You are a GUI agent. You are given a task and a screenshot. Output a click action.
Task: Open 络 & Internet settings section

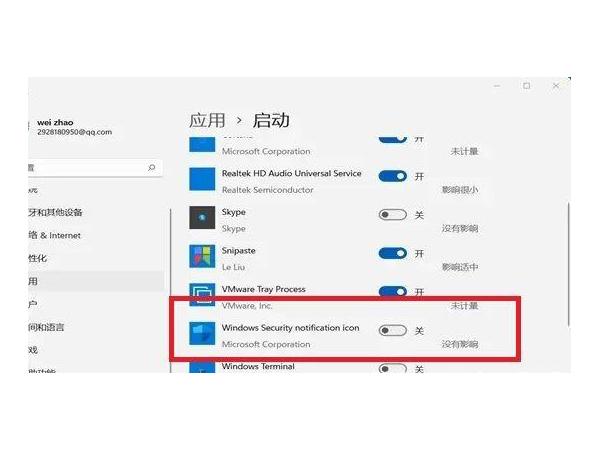pyautogui.click(x=54, y=235)
